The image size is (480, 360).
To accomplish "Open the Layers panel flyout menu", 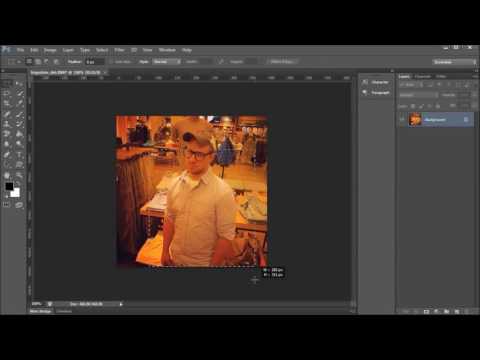I will [475, 76].
